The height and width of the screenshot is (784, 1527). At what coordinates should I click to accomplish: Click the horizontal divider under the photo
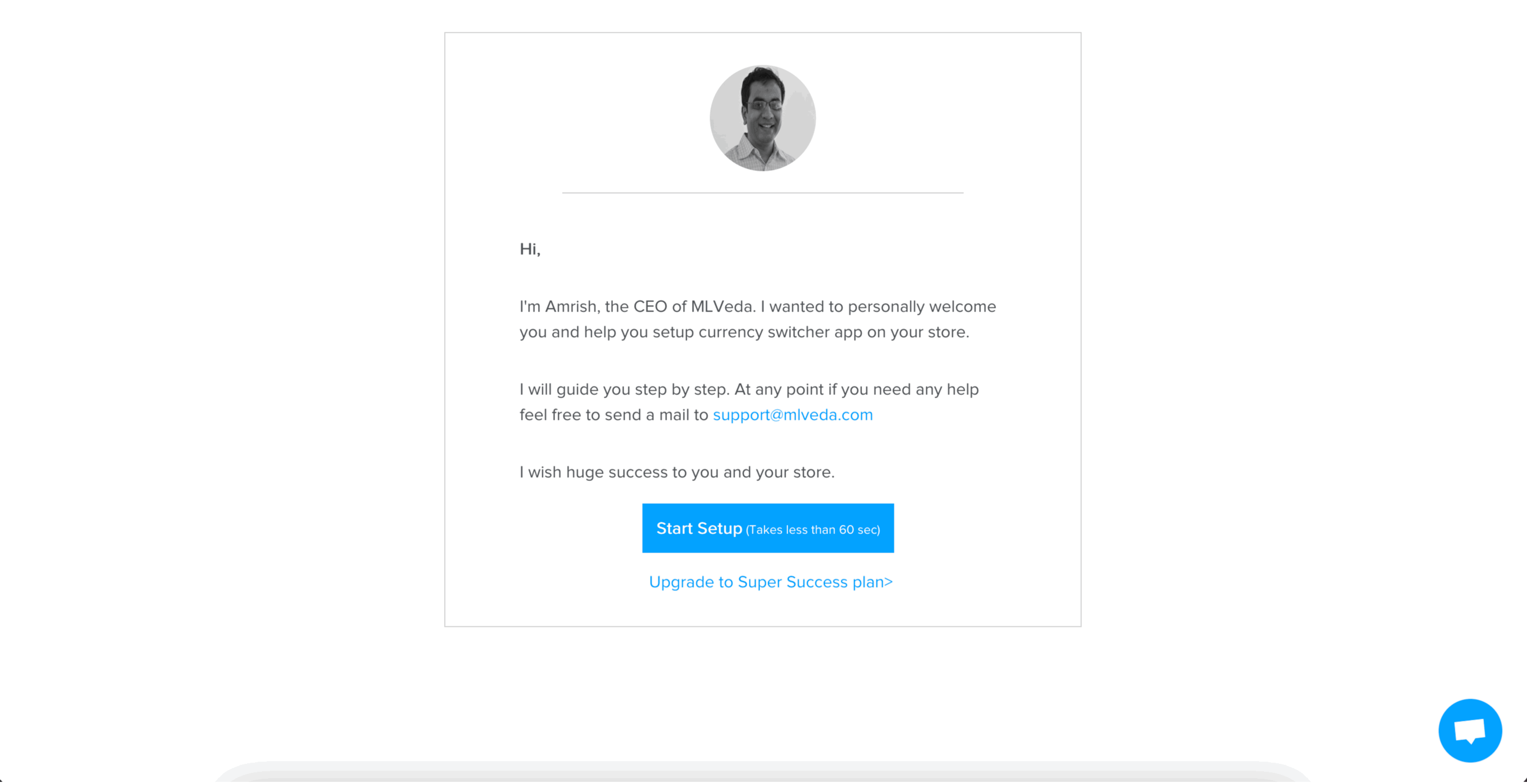(x=762, y=193)
